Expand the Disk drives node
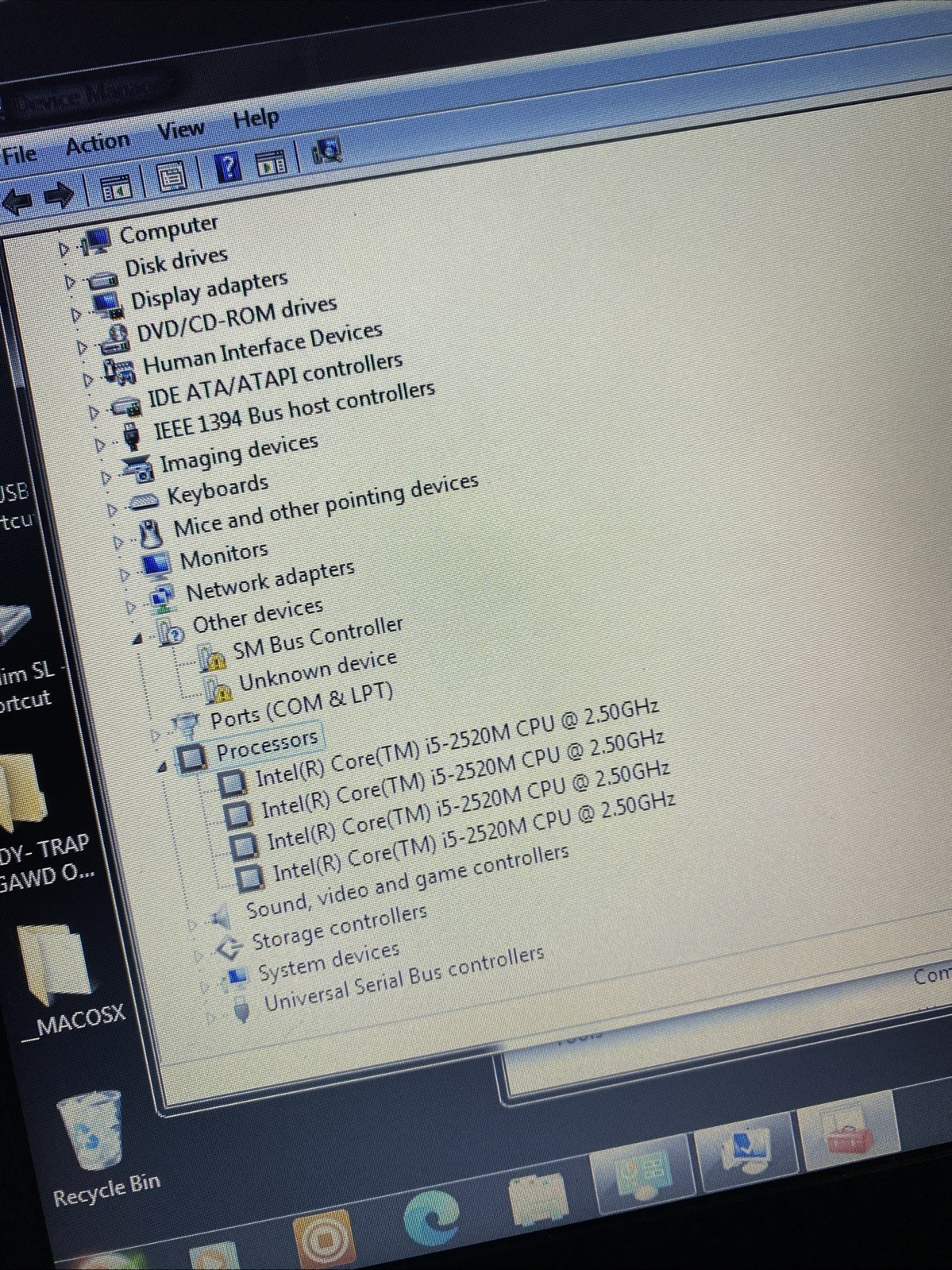952x1270 pixels. [x=70, y=282]
